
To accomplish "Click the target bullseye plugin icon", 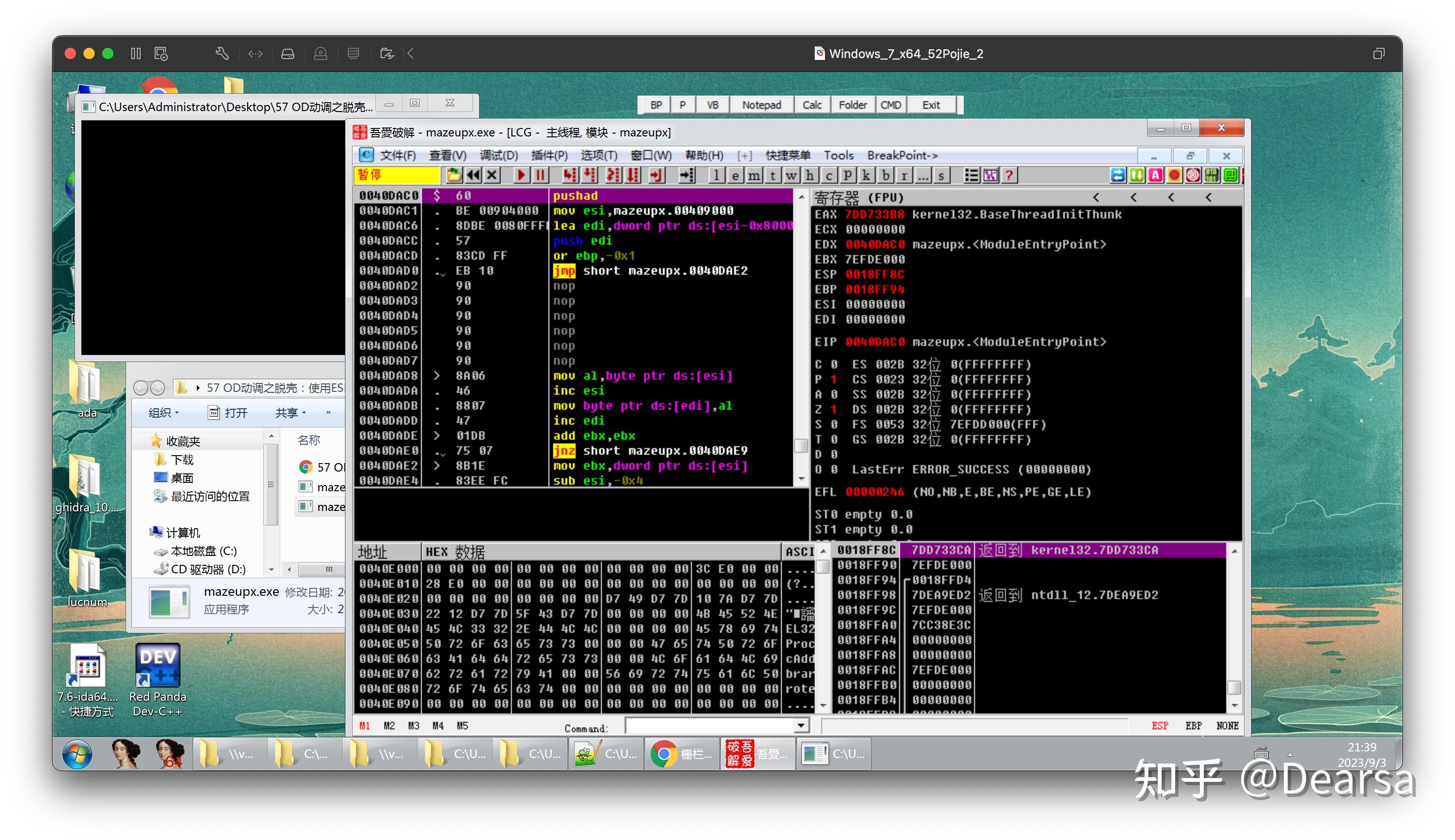I will pos(1193,175).
